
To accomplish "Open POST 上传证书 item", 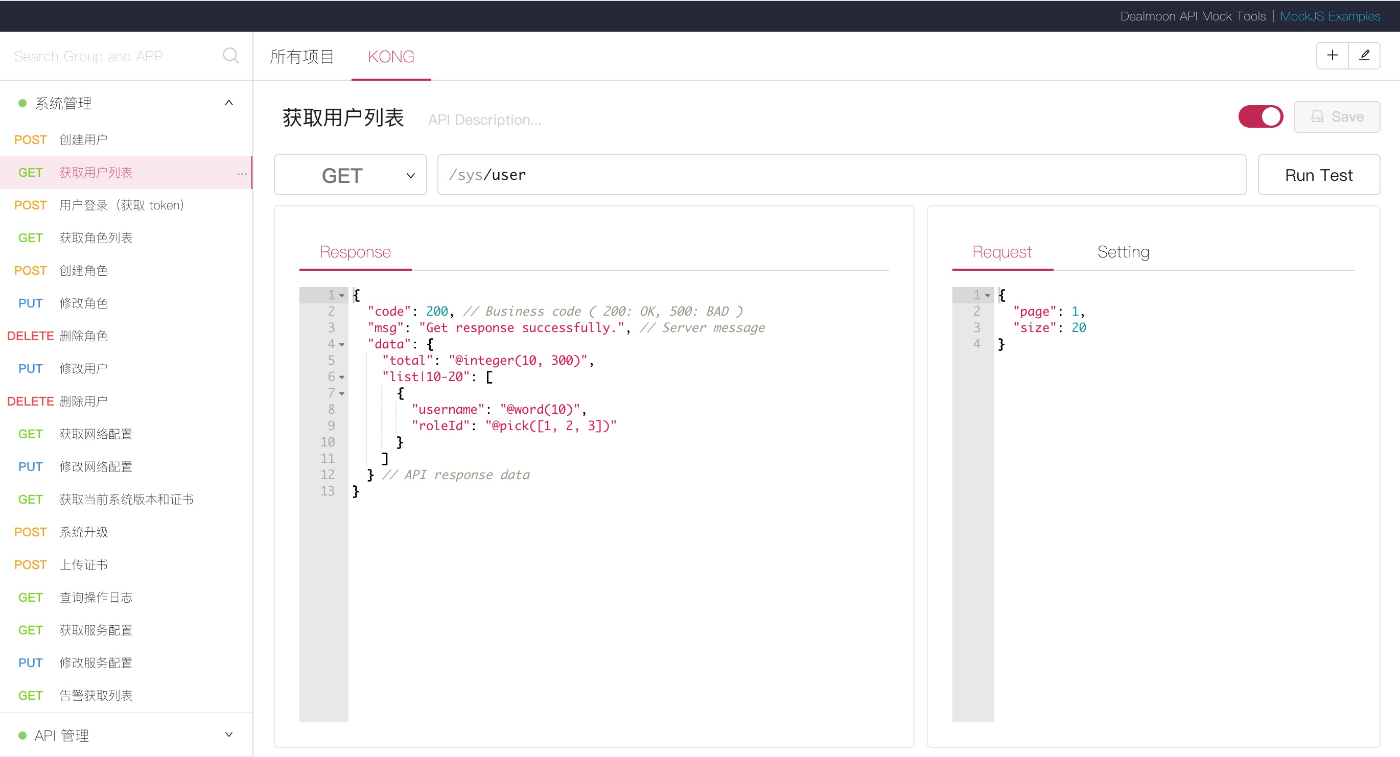I will tap(126, 565).
